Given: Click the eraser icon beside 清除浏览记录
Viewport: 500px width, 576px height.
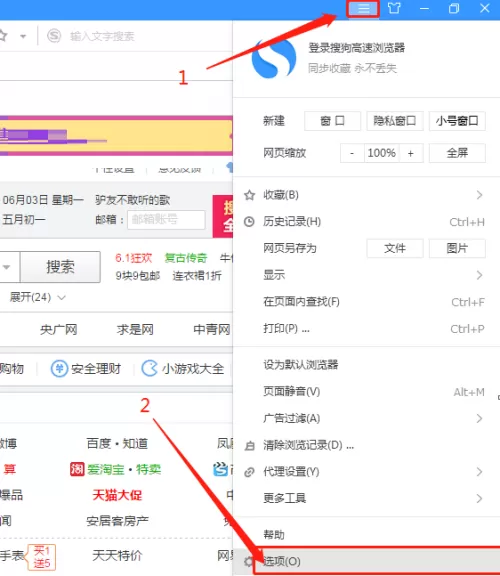Looking at the screenshot, I should 250,446.
